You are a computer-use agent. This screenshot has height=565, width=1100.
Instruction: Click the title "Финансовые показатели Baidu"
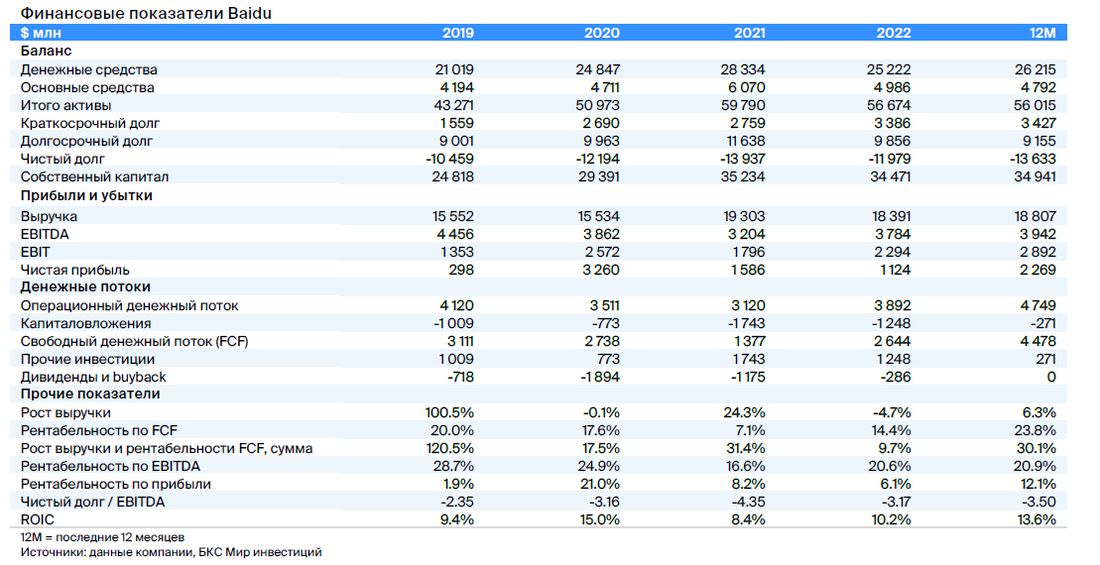pos(146,13)
